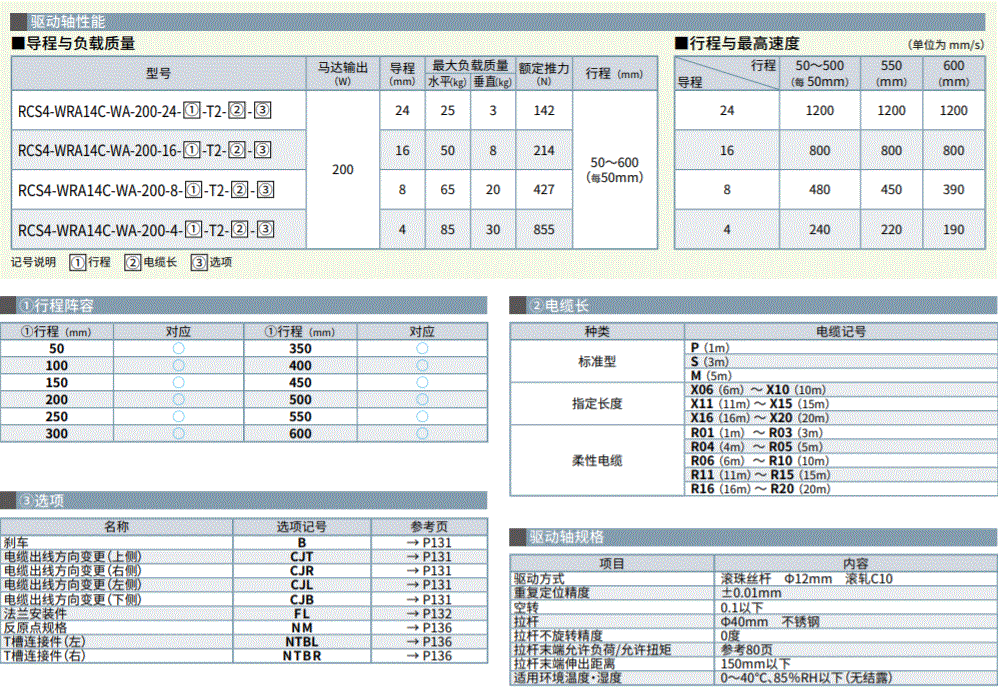998x687 pixels.
Task: Select the speed value 390
Action: [953, 190]
